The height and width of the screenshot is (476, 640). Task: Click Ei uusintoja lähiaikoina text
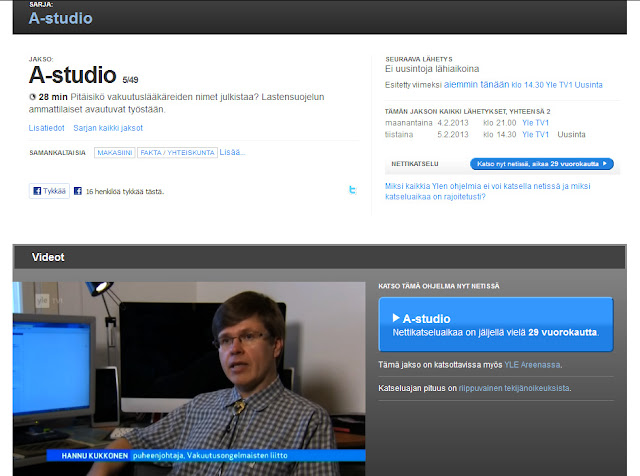pyautogui.click(x=432, y=69)
